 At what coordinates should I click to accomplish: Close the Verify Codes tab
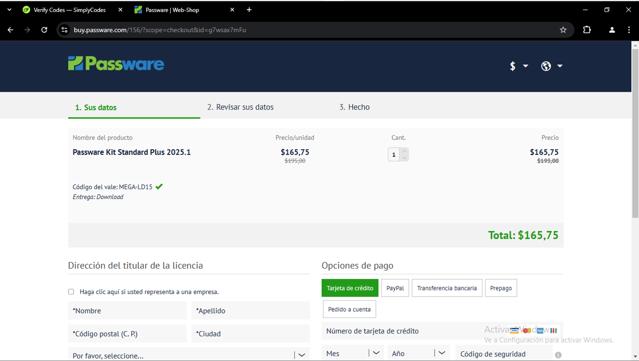[120, 10]
